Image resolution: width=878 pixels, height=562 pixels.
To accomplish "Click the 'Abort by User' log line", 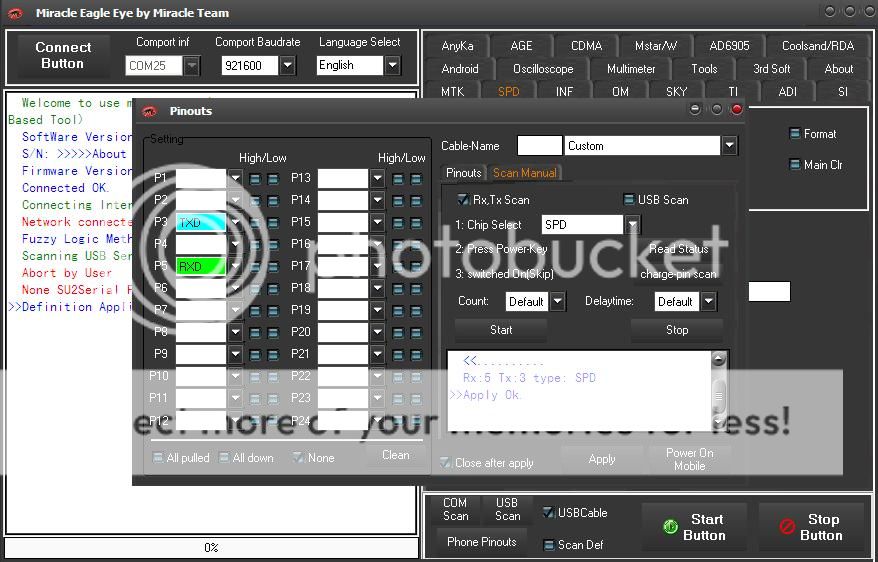I will 67,273.
